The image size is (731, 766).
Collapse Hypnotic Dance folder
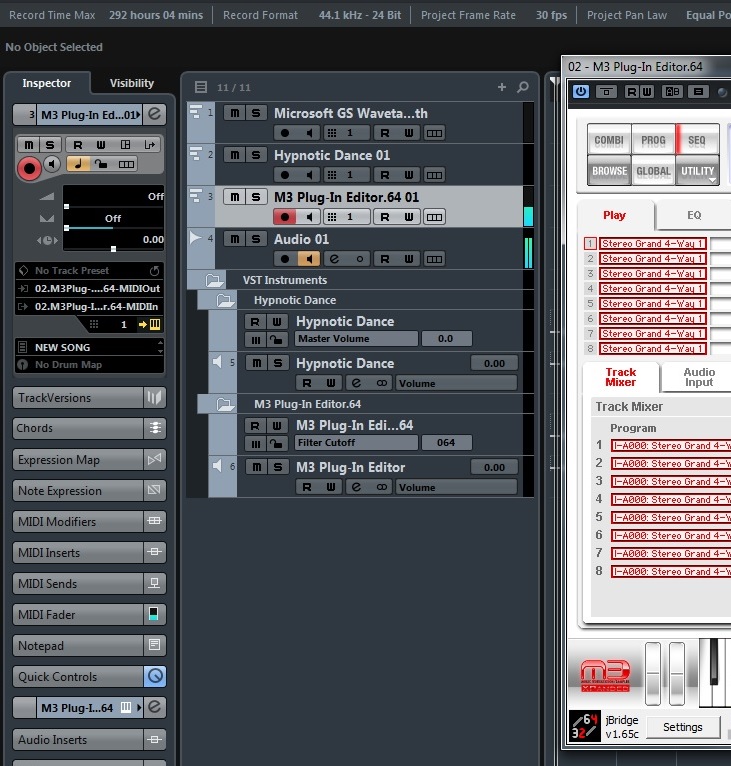coord(225,300)
